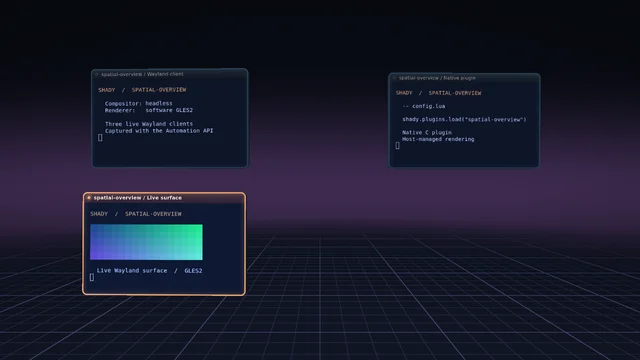
Task: Click 'SHADY / SPATIAL-OVERVIEW' header in Live surface window
Action: [x=136, y=214]
